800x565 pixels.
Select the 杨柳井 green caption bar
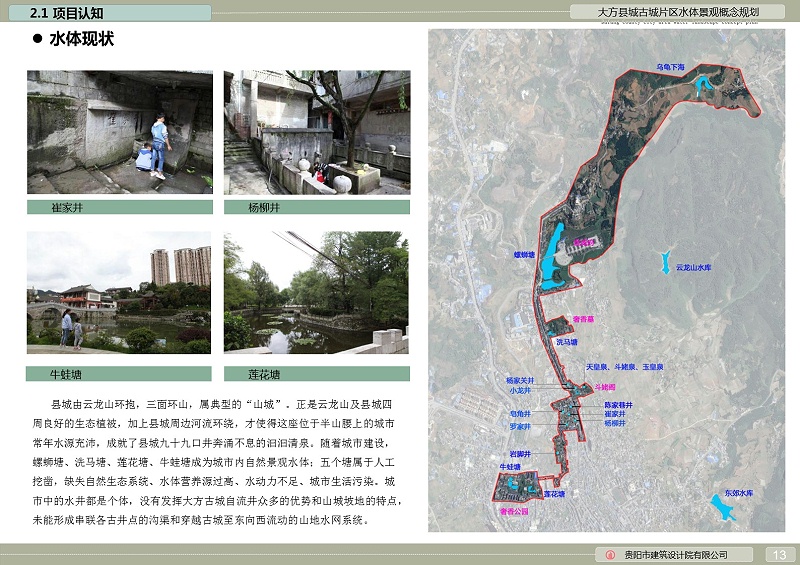click(x=316, y=207)
